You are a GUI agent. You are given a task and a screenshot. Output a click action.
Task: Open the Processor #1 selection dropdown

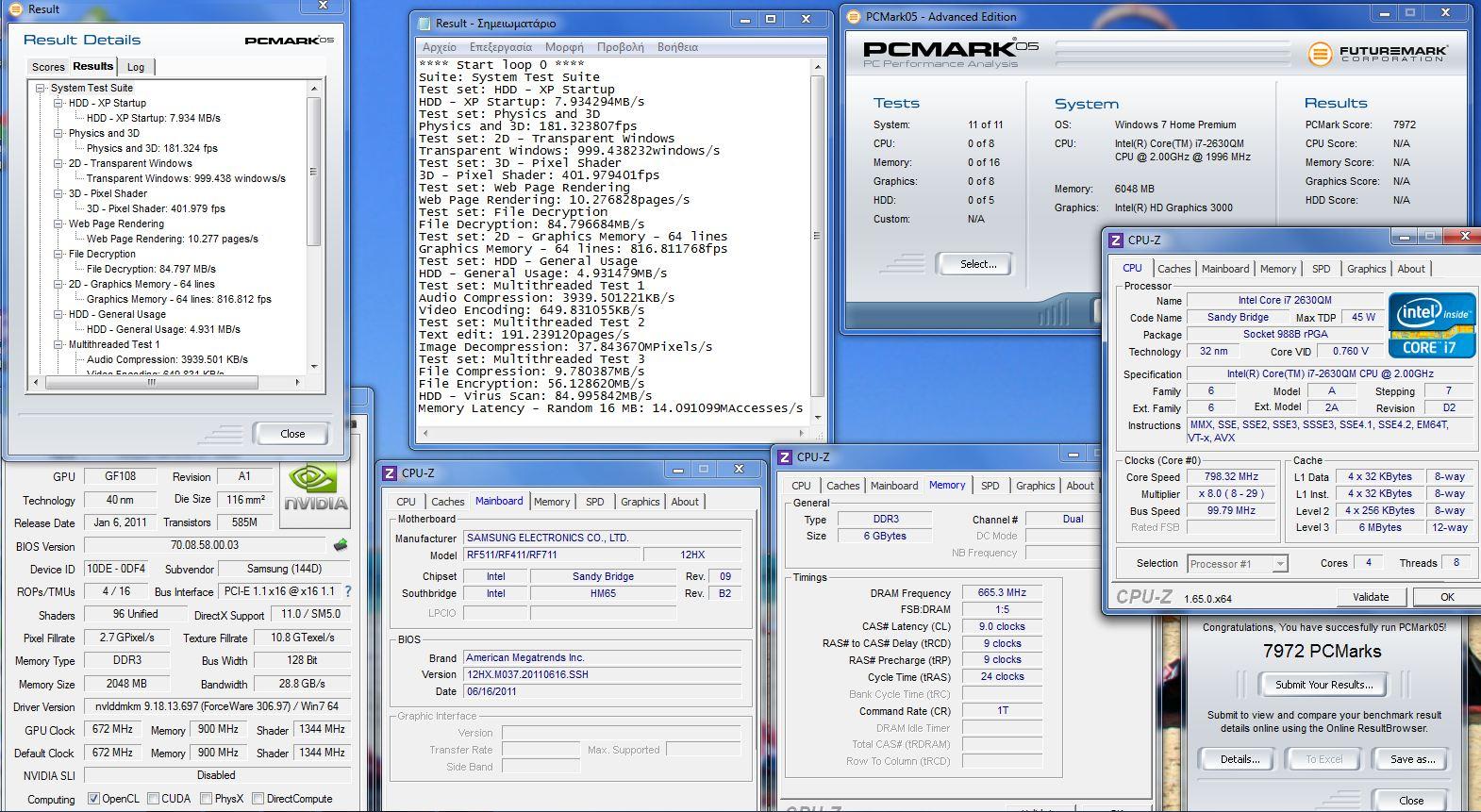click(x=1279, y=564)
